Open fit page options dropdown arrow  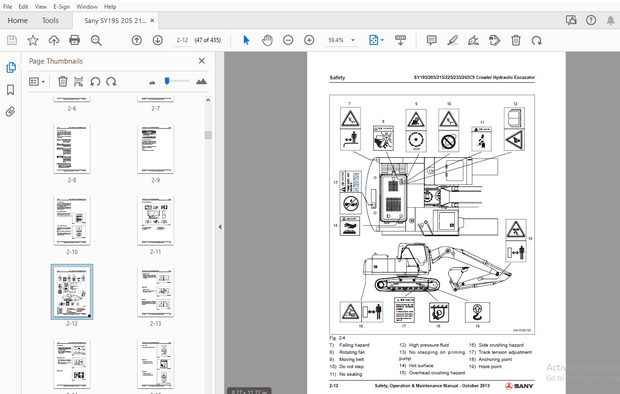pyautogui.click(x=382, y=40)
